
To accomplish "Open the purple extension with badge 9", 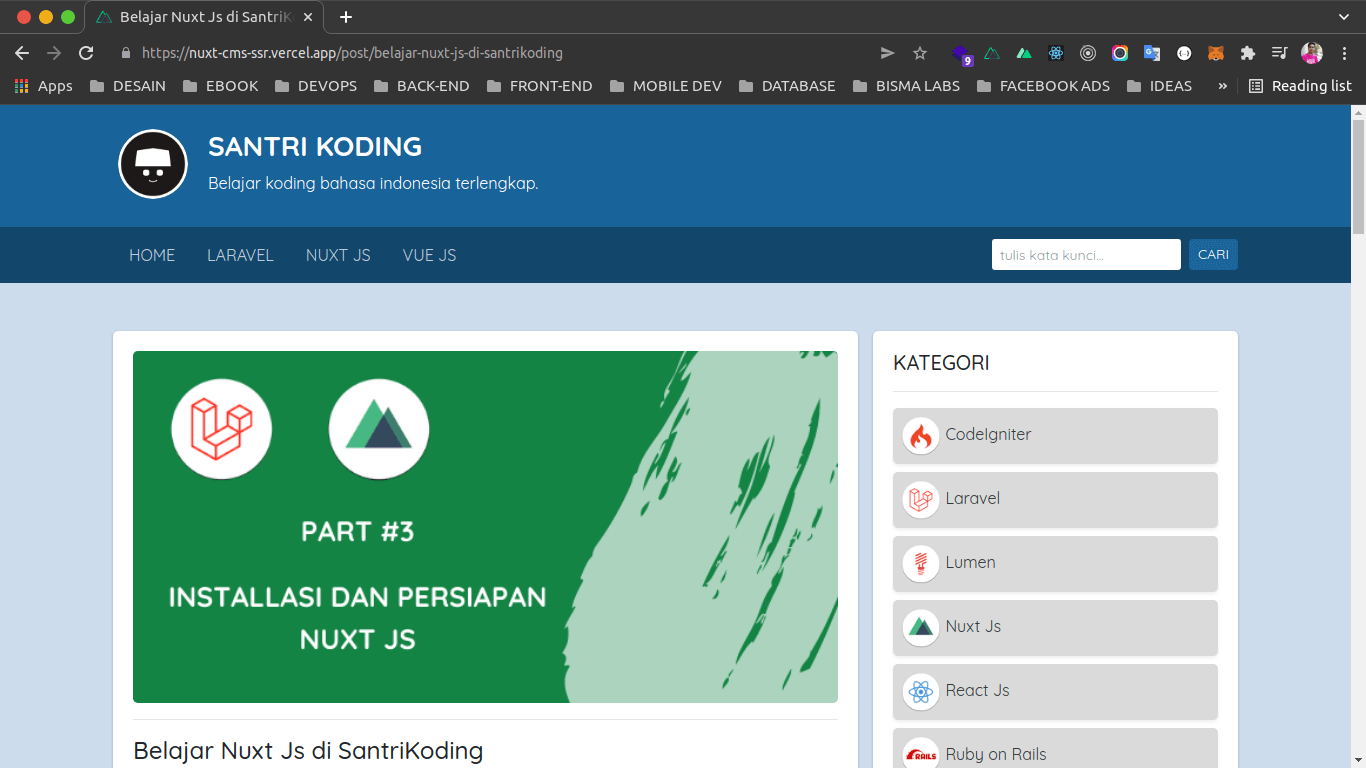I will [961, 54].
